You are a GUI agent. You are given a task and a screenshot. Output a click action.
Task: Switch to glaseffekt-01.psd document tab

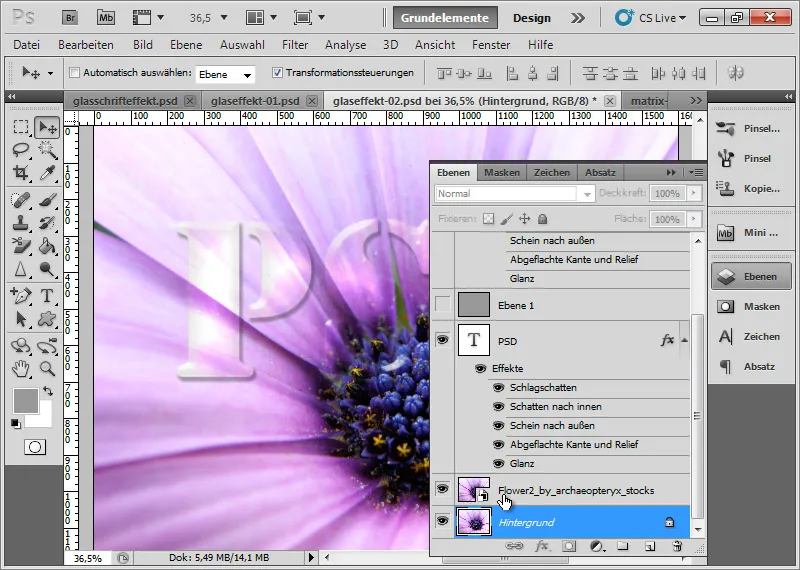click(255, 101)
